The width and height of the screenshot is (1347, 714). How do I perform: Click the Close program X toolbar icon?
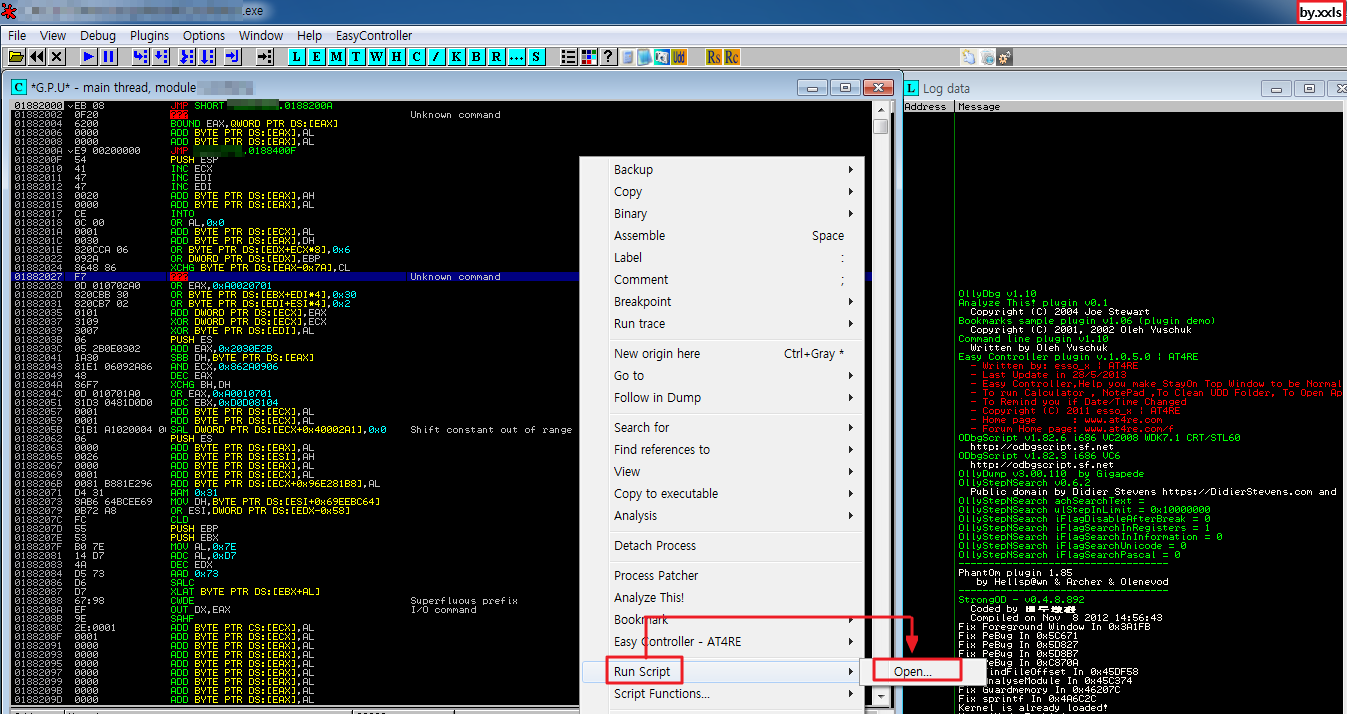(x=57, y=57)
